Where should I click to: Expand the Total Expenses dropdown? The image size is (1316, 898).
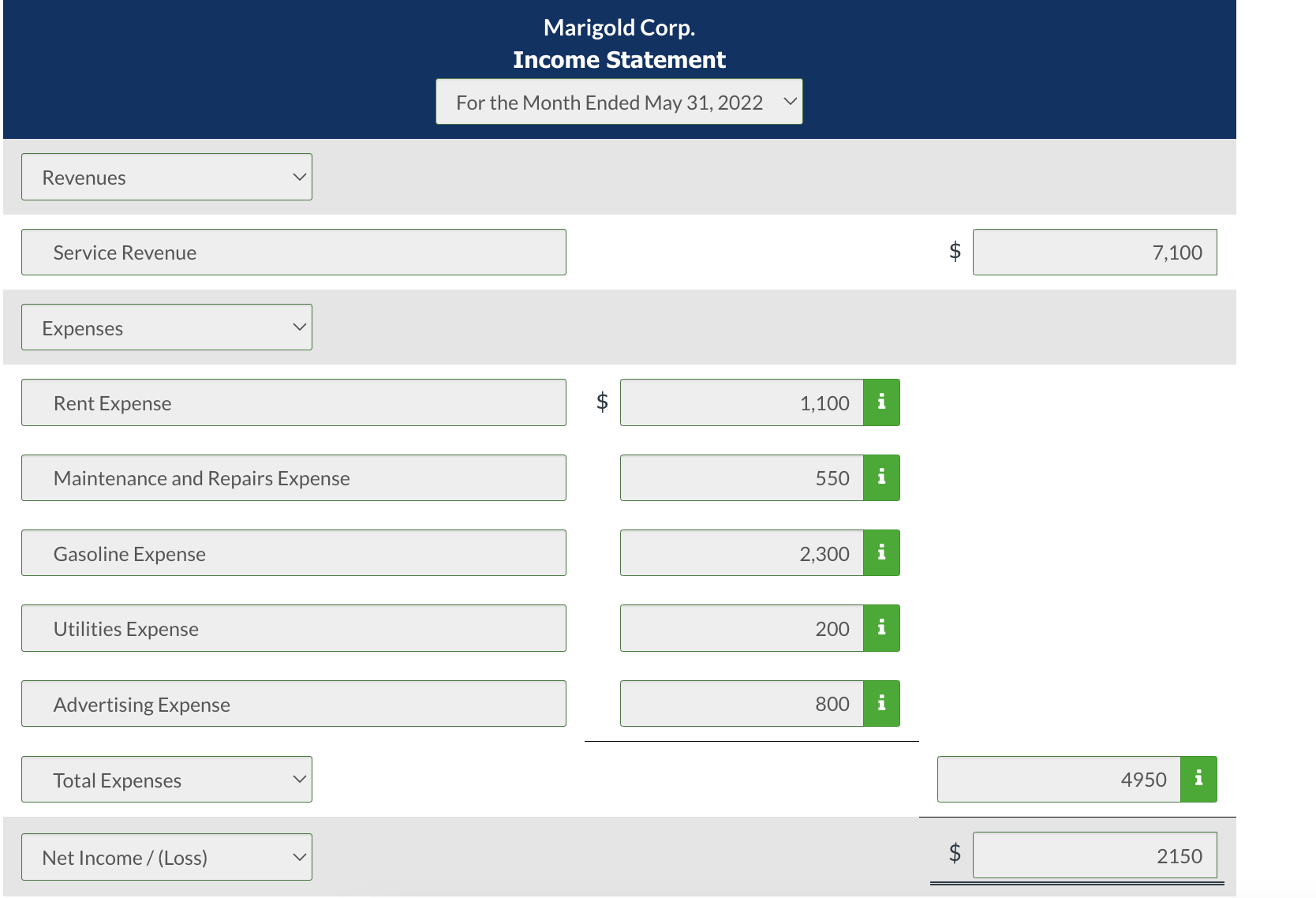click(x=166, y=779)
